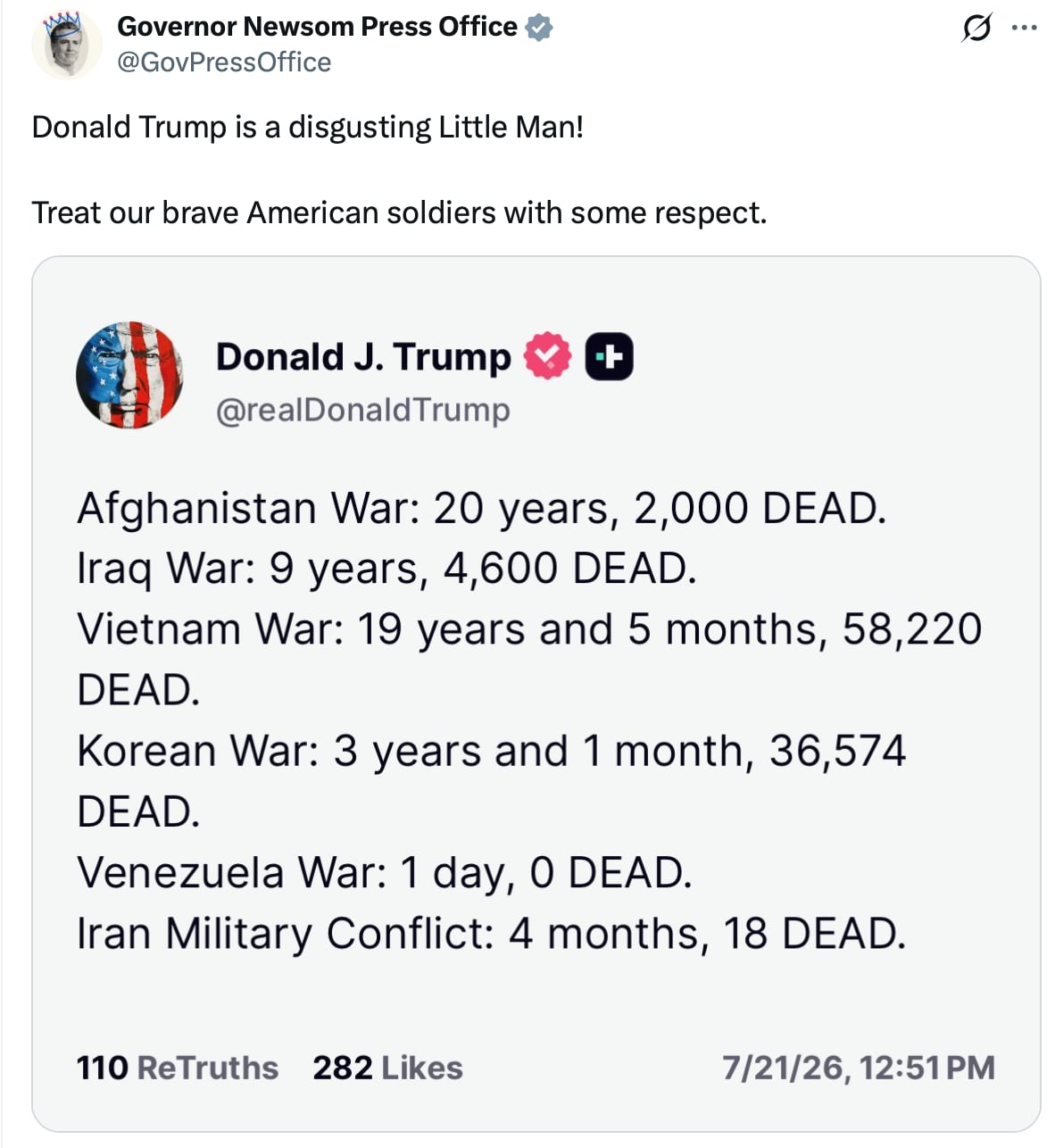Open Governor Newsom Press Office profile picture
The image size is (1055, 1148).
pos(66,45)
